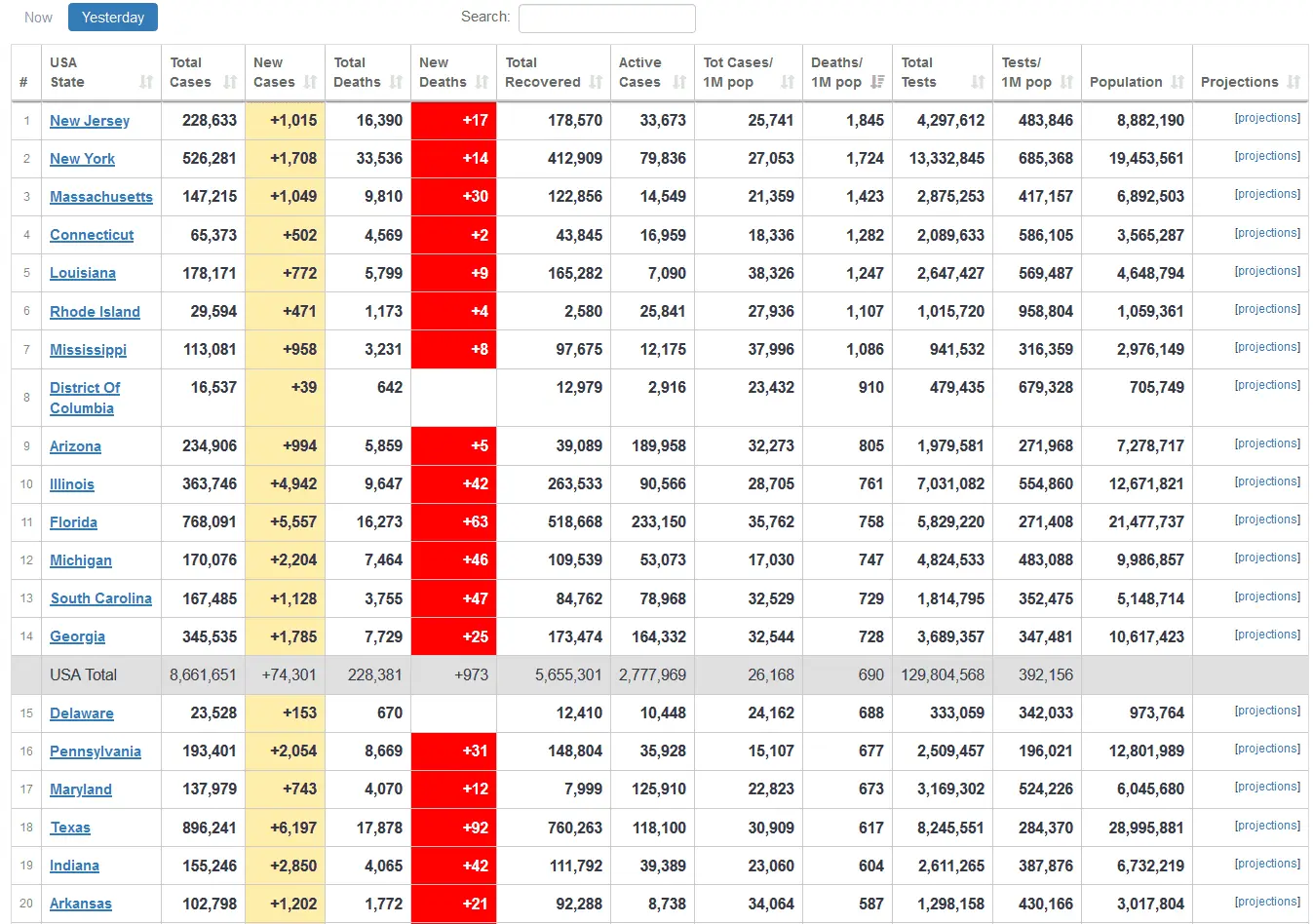Viewport: 1313px width, 924px height.
Task: Click the Projections column header
Action: pos(1239,83)
